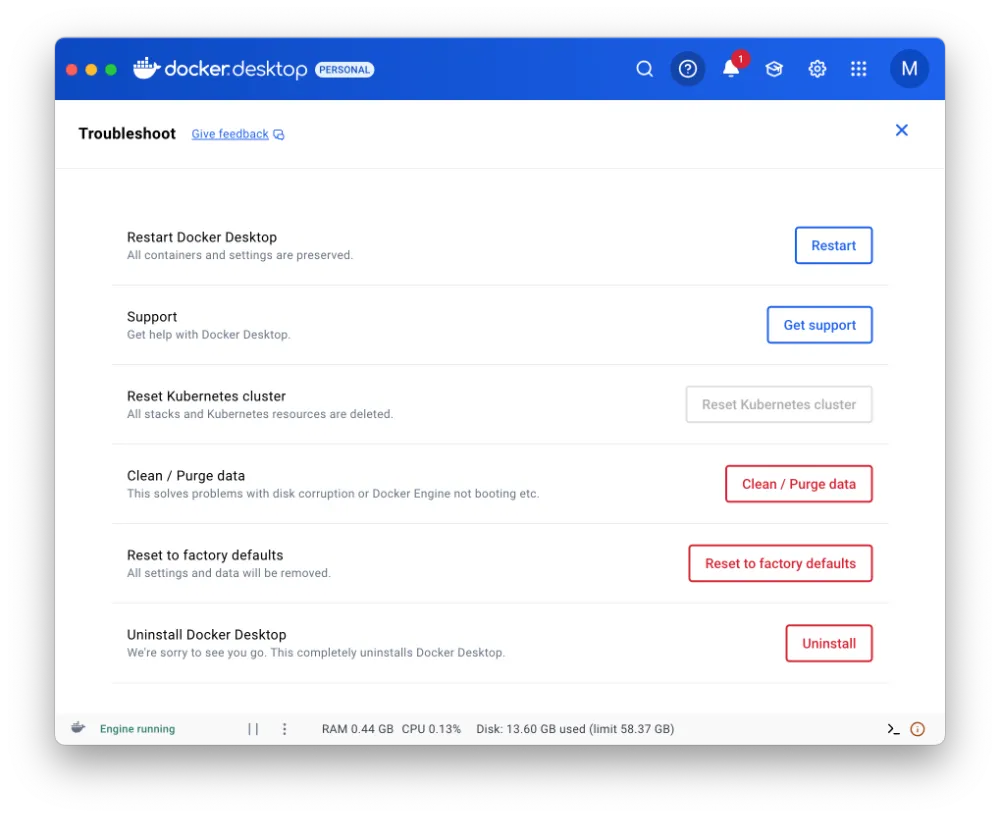
Task: Click the CPU 0.13% indicator
Action: point(431,729)
